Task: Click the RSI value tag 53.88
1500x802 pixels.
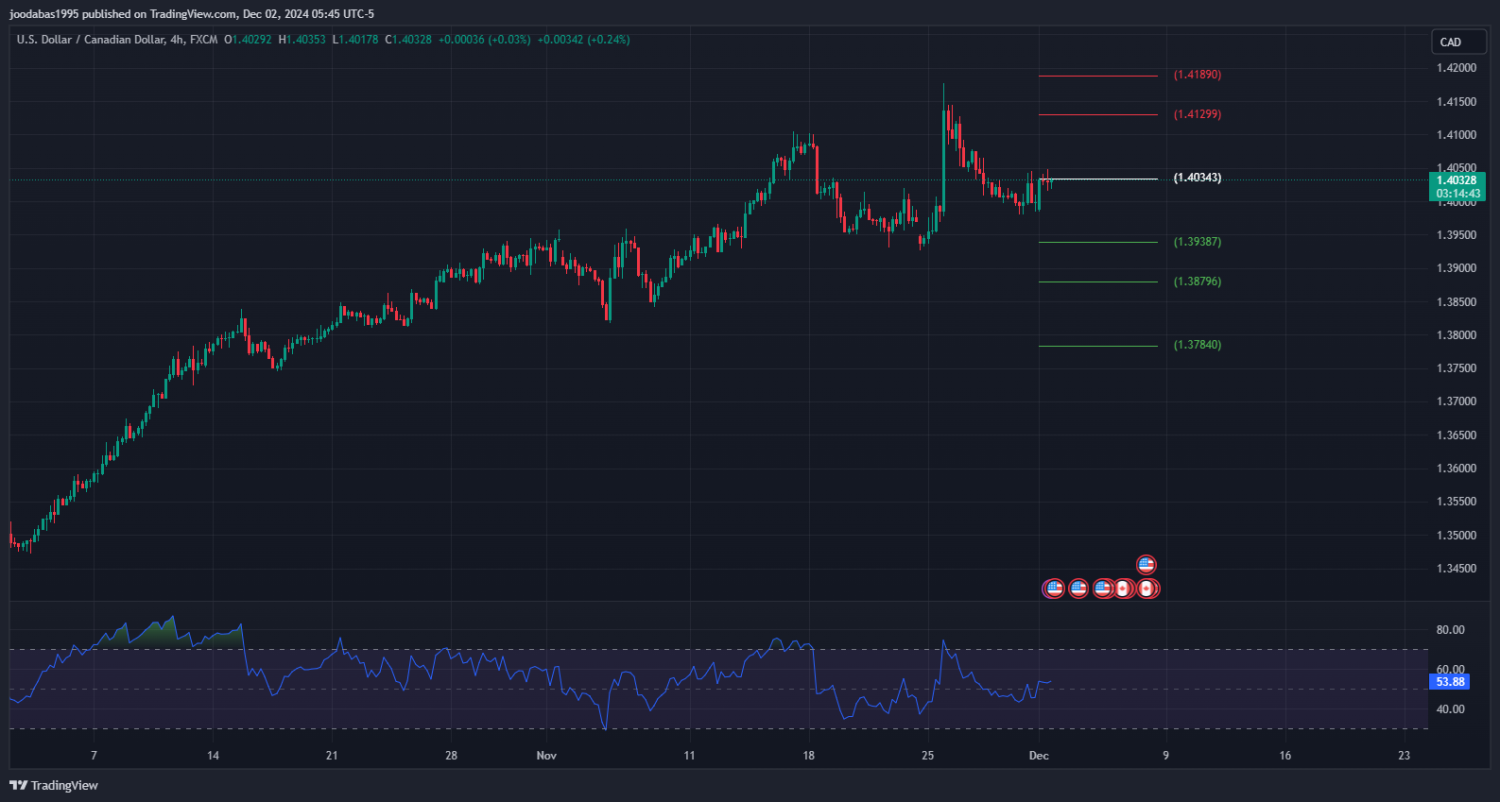Action: coord(1450,682)
